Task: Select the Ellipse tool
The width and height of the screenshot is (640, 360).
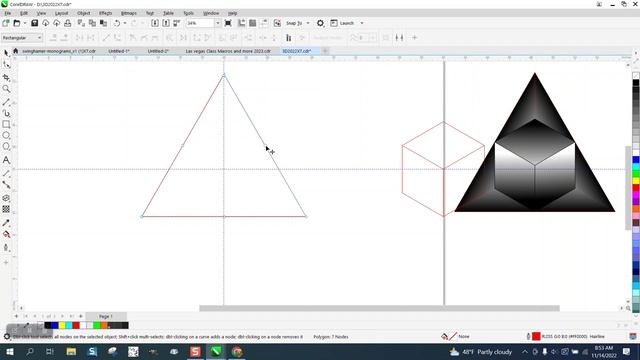Action: tap(6, 135)
